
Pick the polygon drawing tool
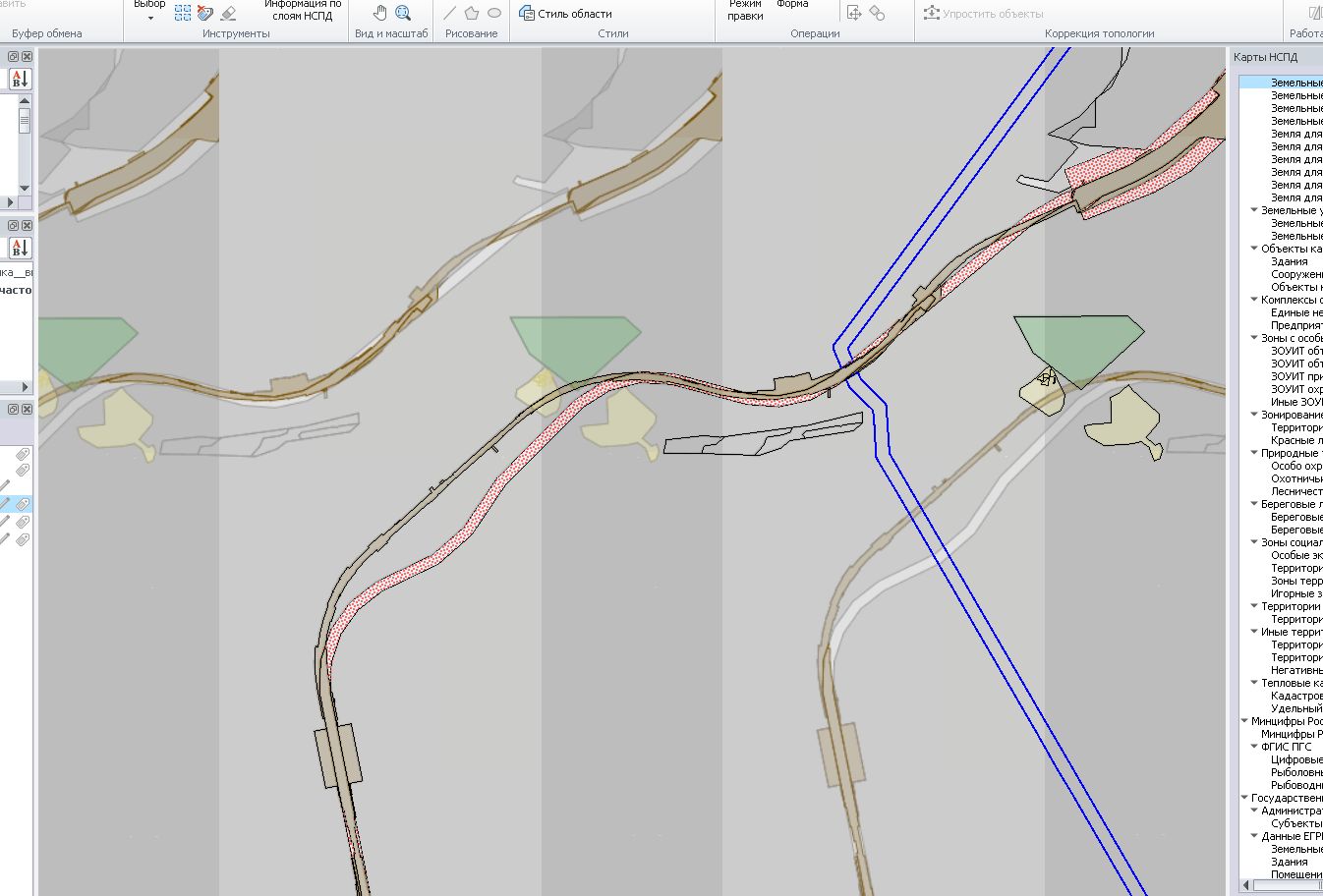472,13
